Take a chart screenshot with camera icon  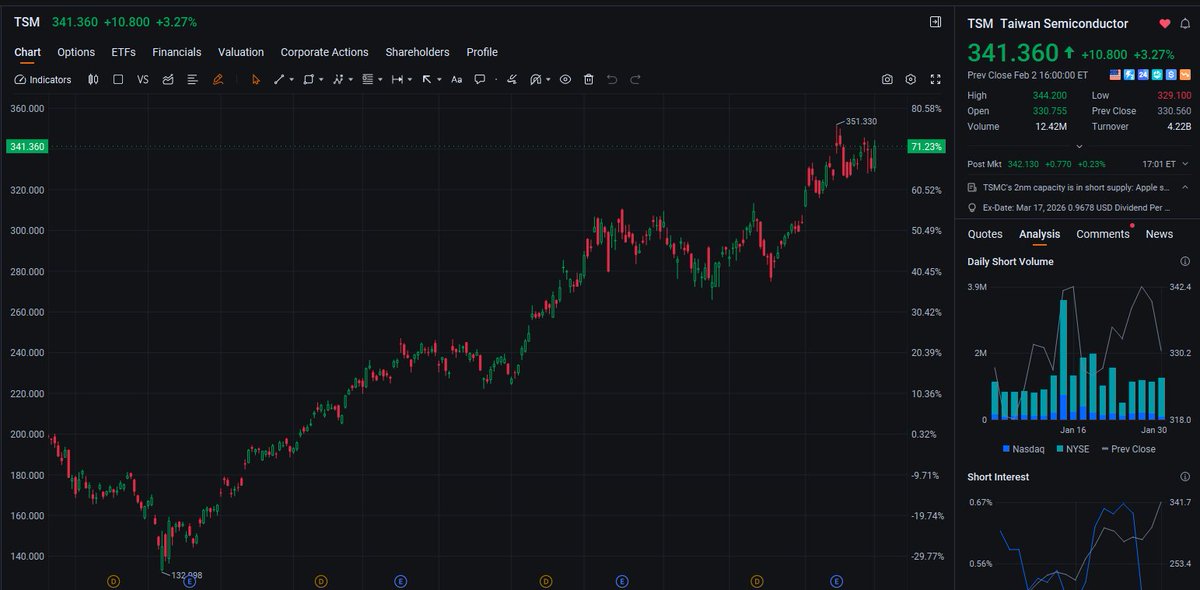pos(887,79)
